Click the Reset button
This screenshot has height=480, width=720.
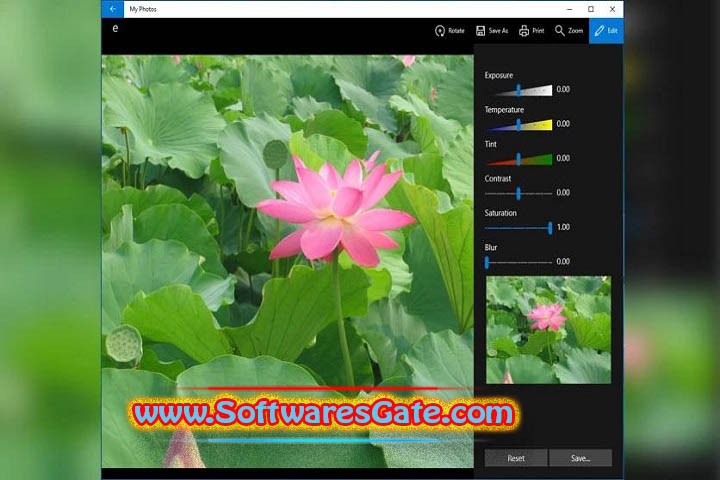516,458
